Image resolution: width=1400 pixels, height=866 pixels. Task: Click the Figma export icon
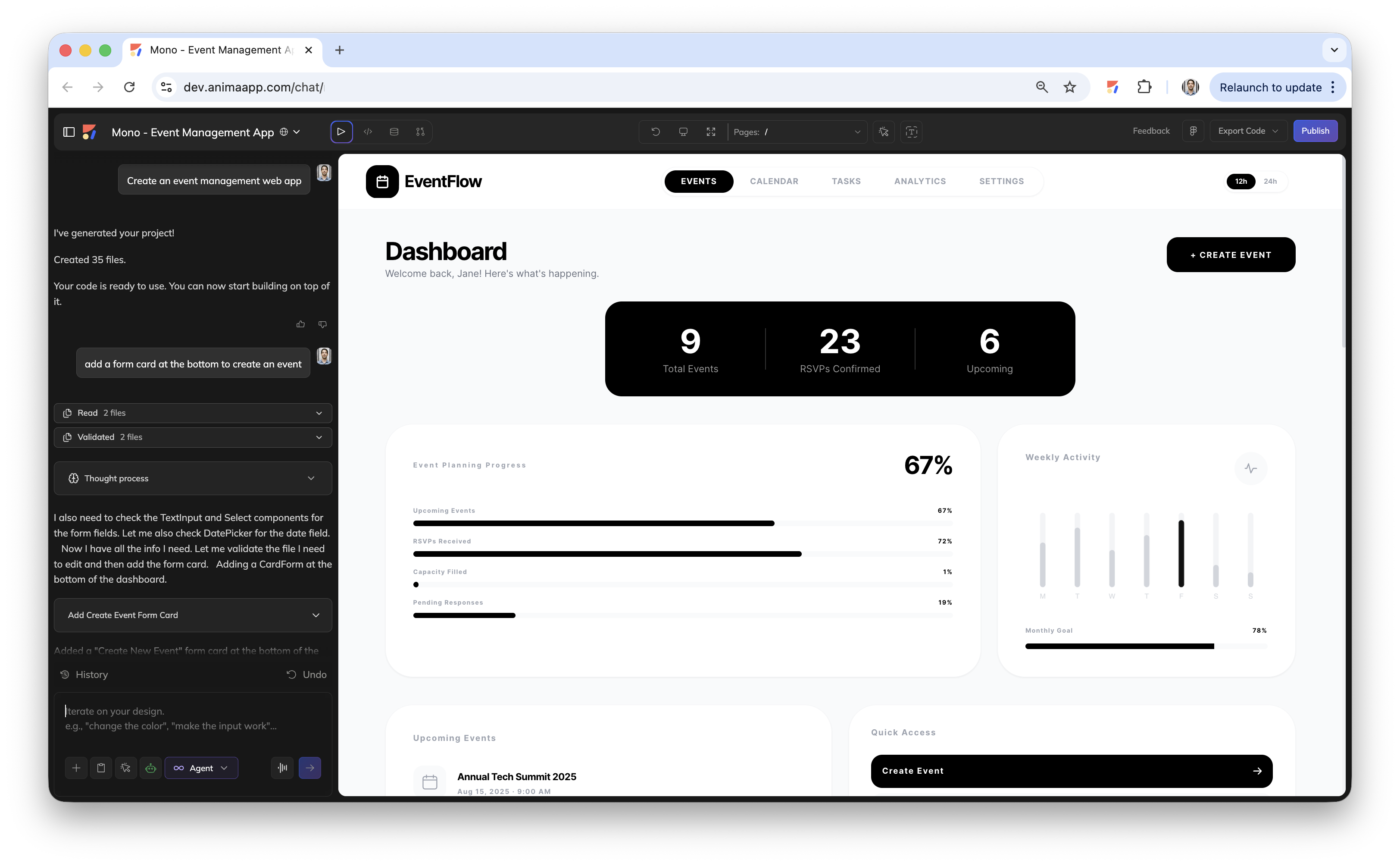[x=1194, y=131]
